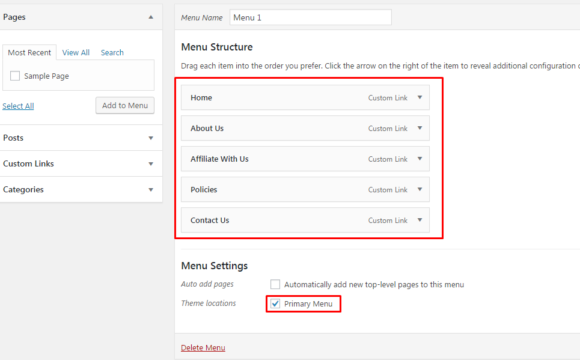Viewport: 580px width, 360px height.
Task: Expand the Custom Links section
Action: pos(151,164)
